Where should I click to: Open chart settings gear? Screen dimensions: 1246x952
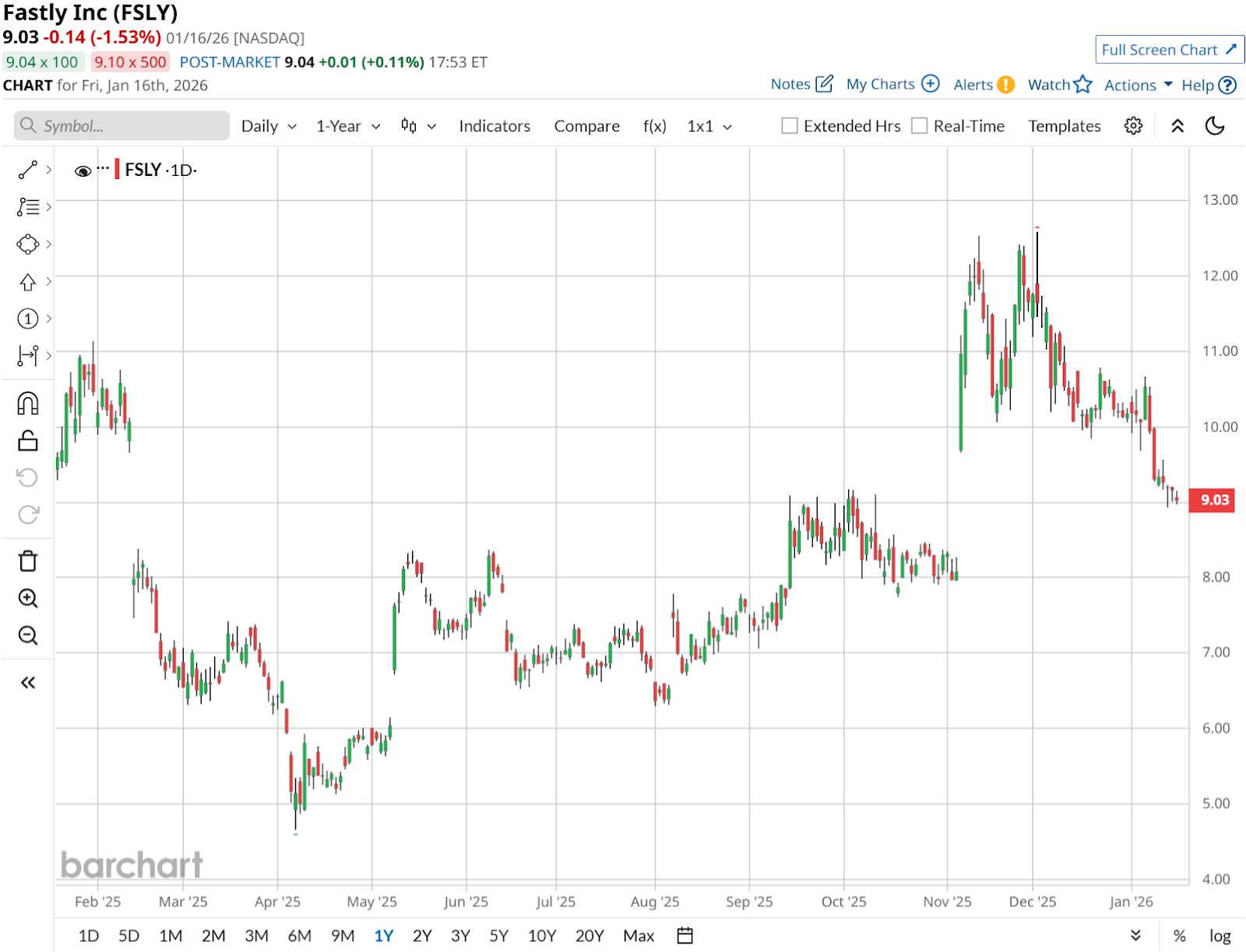pyautogui.click(x=1133, y=126)
